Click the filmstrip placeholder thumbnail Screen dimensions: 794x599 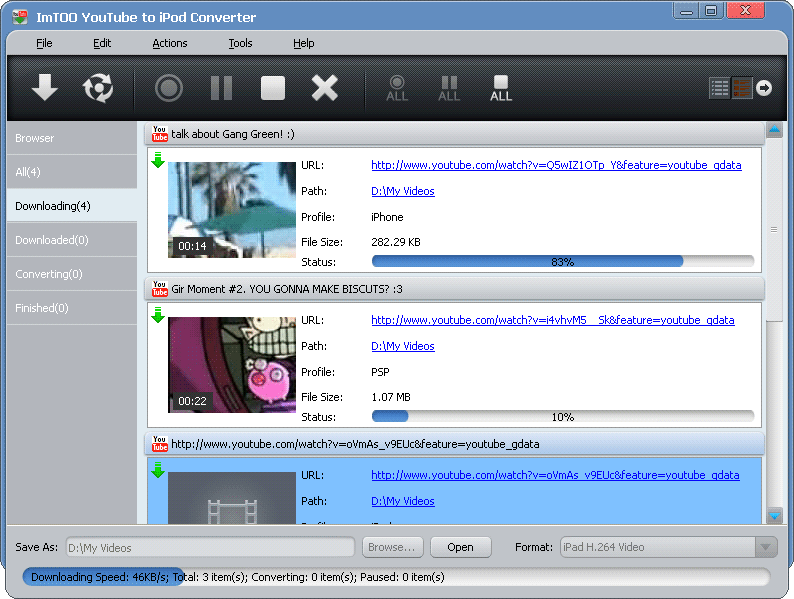231,498
